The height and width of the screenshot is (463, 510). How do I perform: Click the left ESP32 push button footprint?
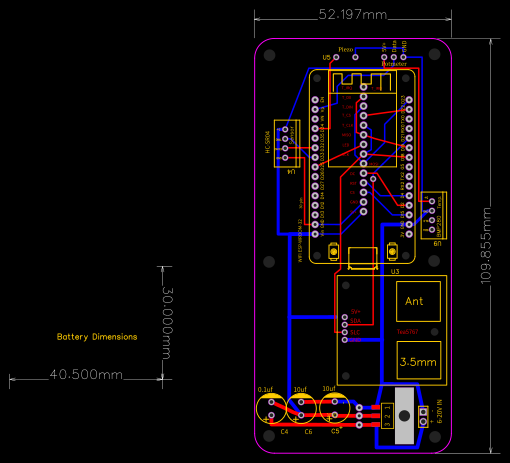point(333,251)
